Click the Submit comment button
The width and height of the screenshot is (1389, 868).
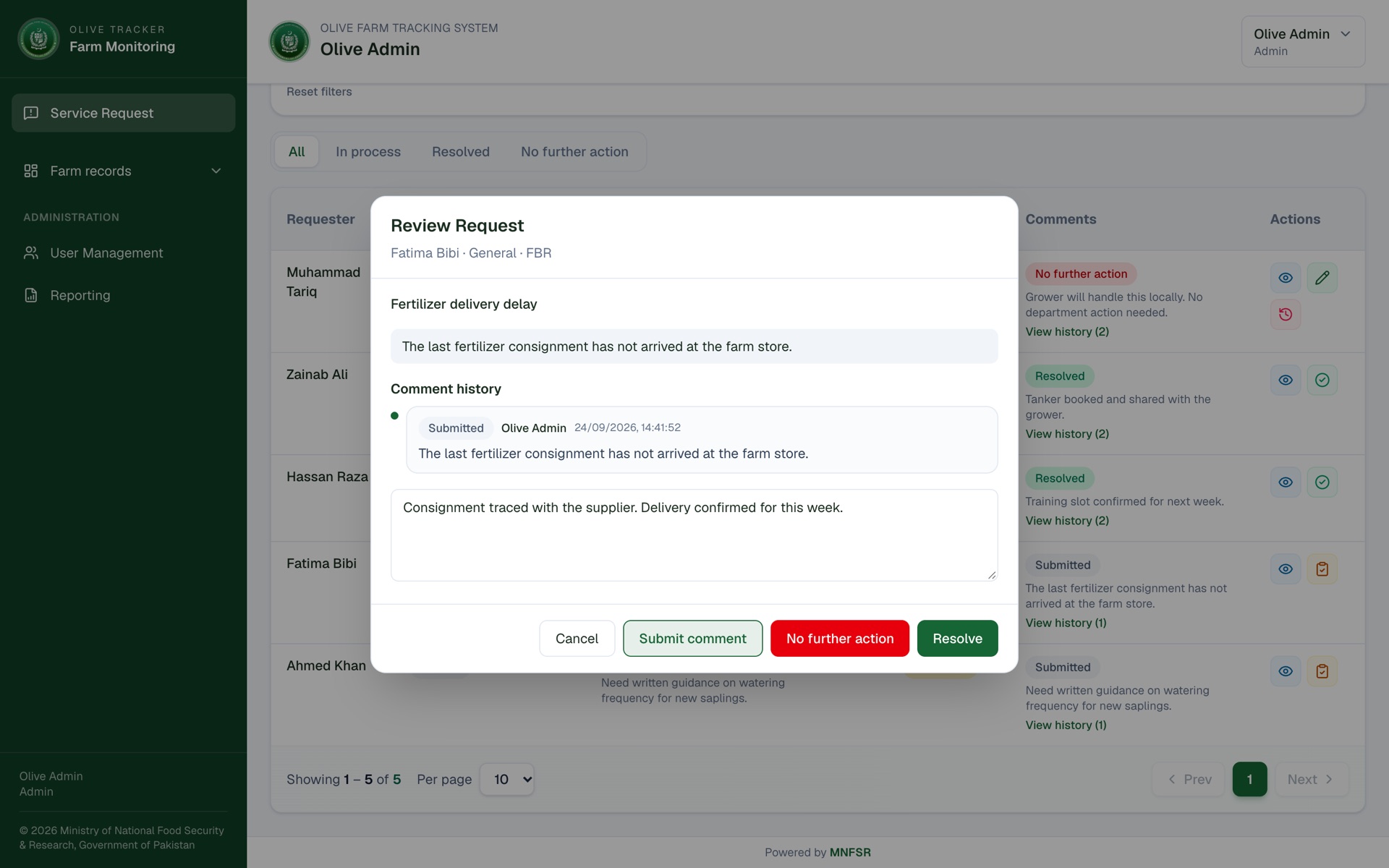tap(692, 638)
